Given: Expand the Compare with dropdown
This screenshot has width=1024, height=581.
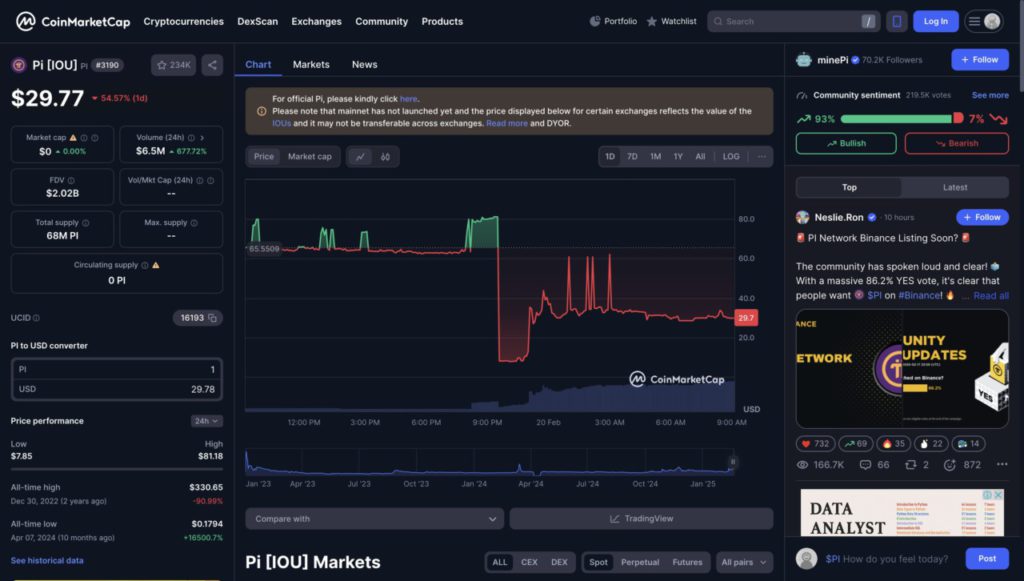Looking at the screenshot, I should coord(374,518).
